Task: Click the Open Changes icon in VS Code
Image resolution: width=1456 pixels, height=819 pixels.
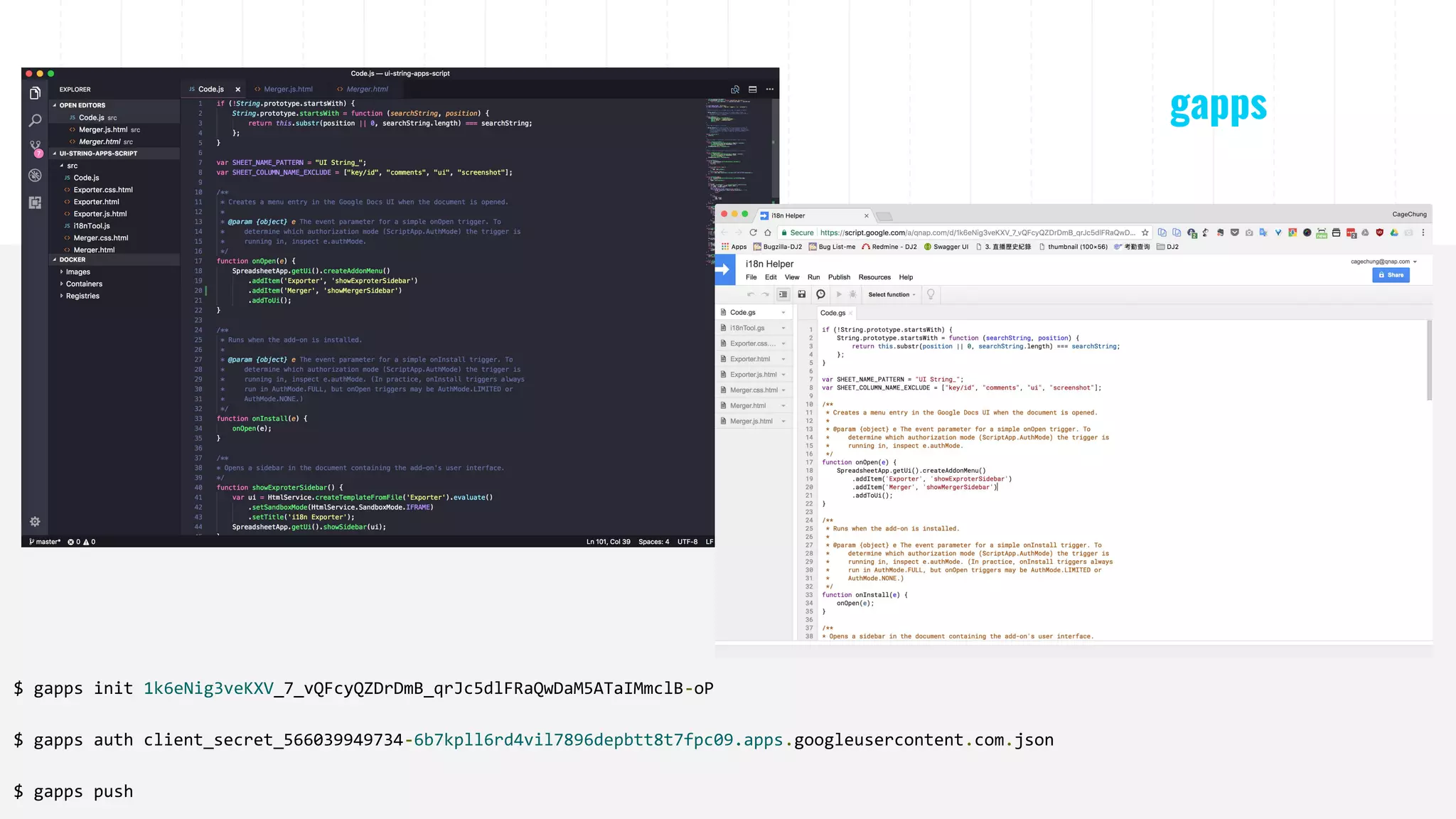Action: 735,90
